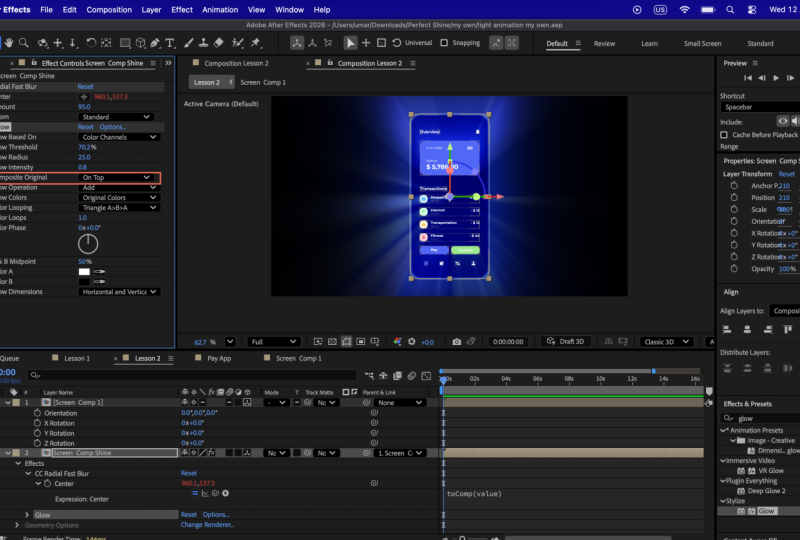Open the Composite Original dropdown

click(116, 178)
